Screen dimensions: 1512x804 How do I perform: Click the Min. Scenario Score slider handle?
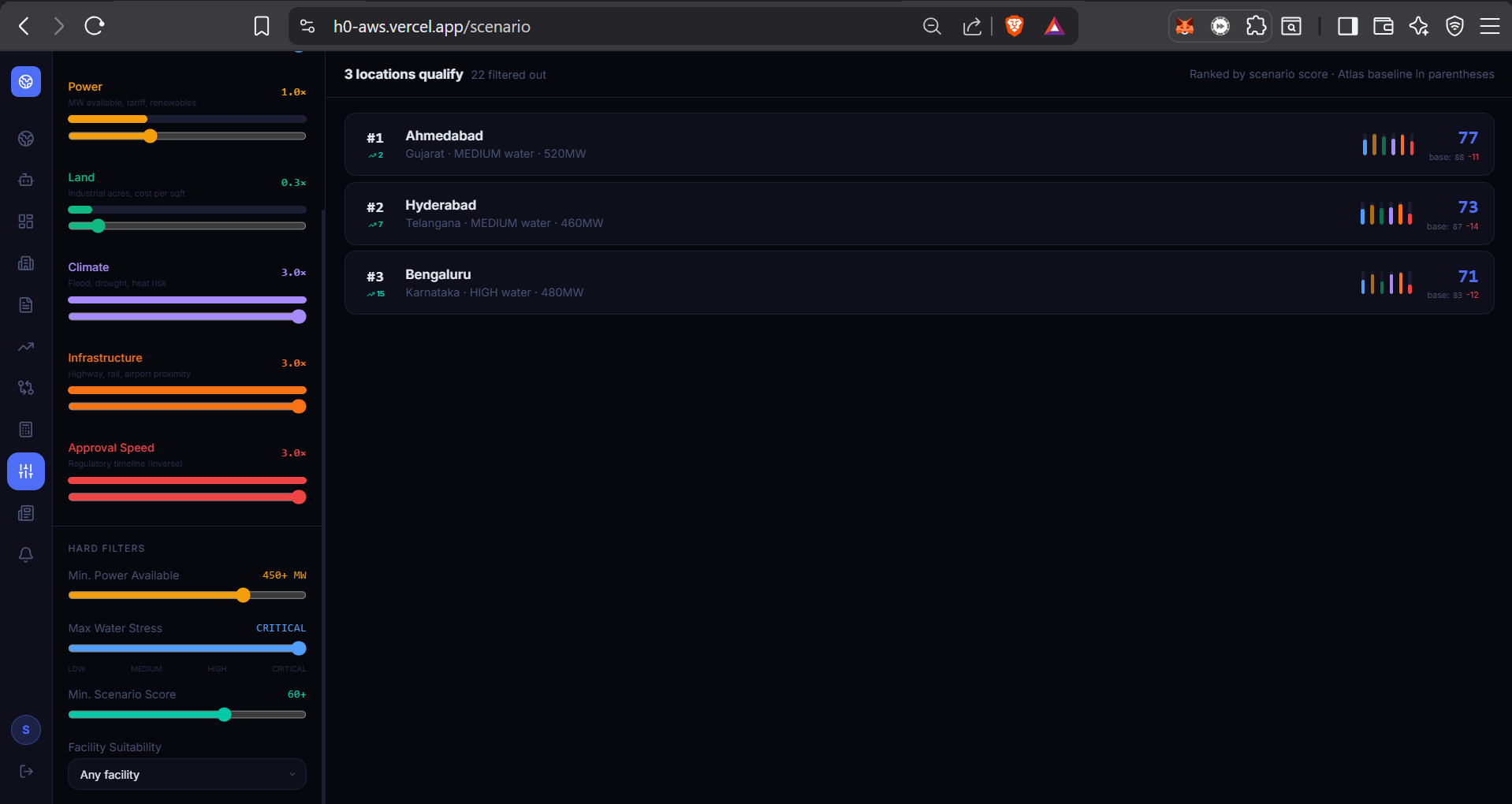225,715
